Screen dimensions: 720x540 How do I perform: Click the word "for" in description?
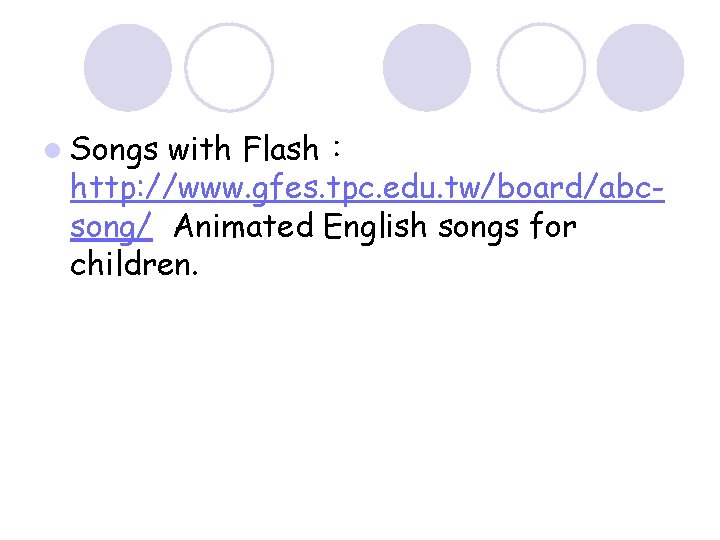tap(553, 225)
